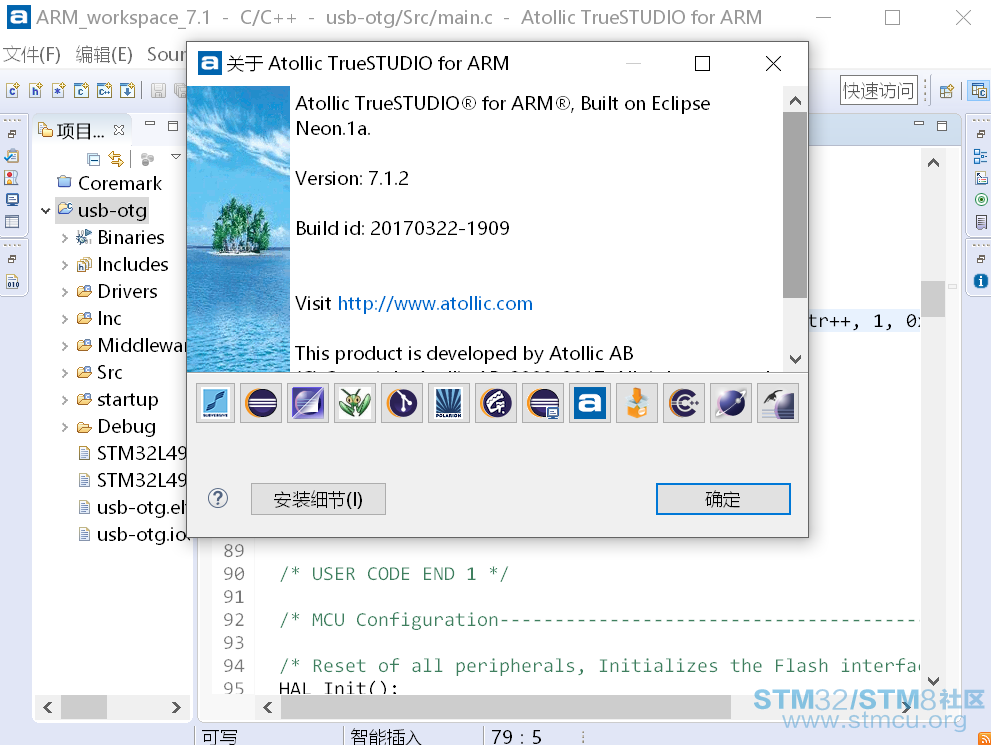The width and height of the screenshot is (991, 745).
Task: Open the perspective button next to Quick Access
Action: [x=946, y=91]
